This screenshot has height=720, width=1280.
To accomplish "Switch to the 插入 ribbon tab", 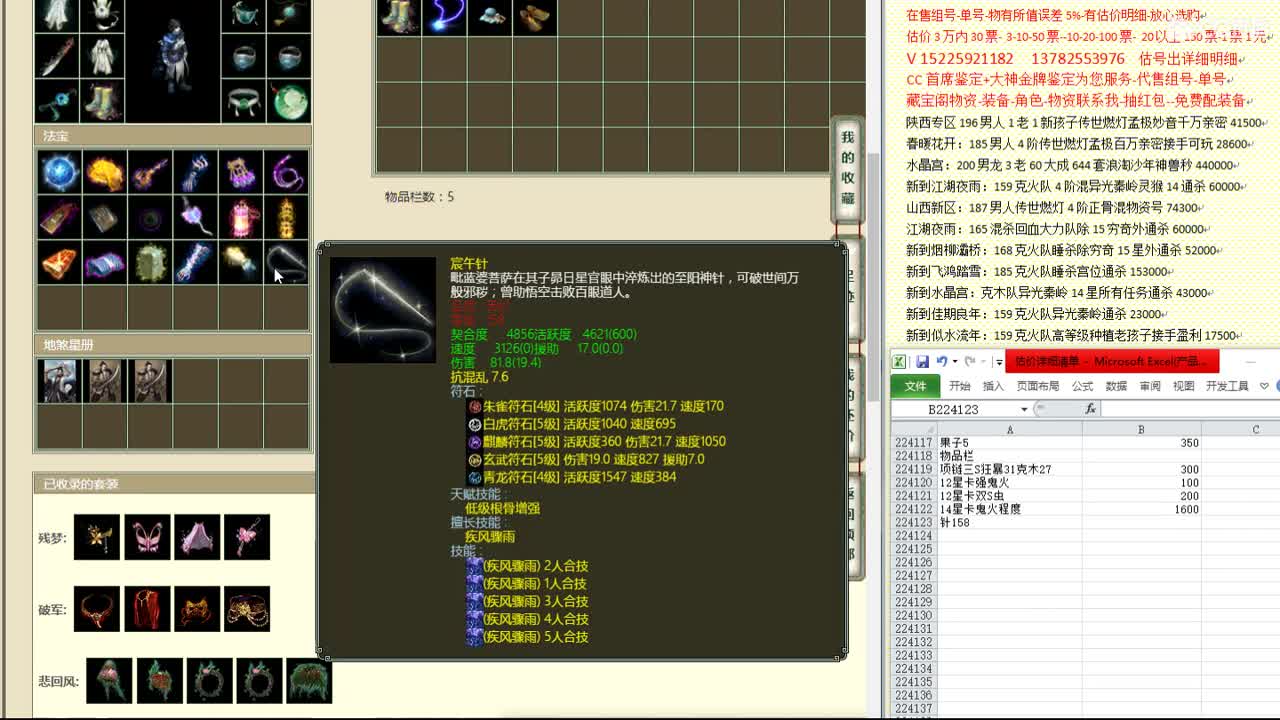I will [993, 386].
